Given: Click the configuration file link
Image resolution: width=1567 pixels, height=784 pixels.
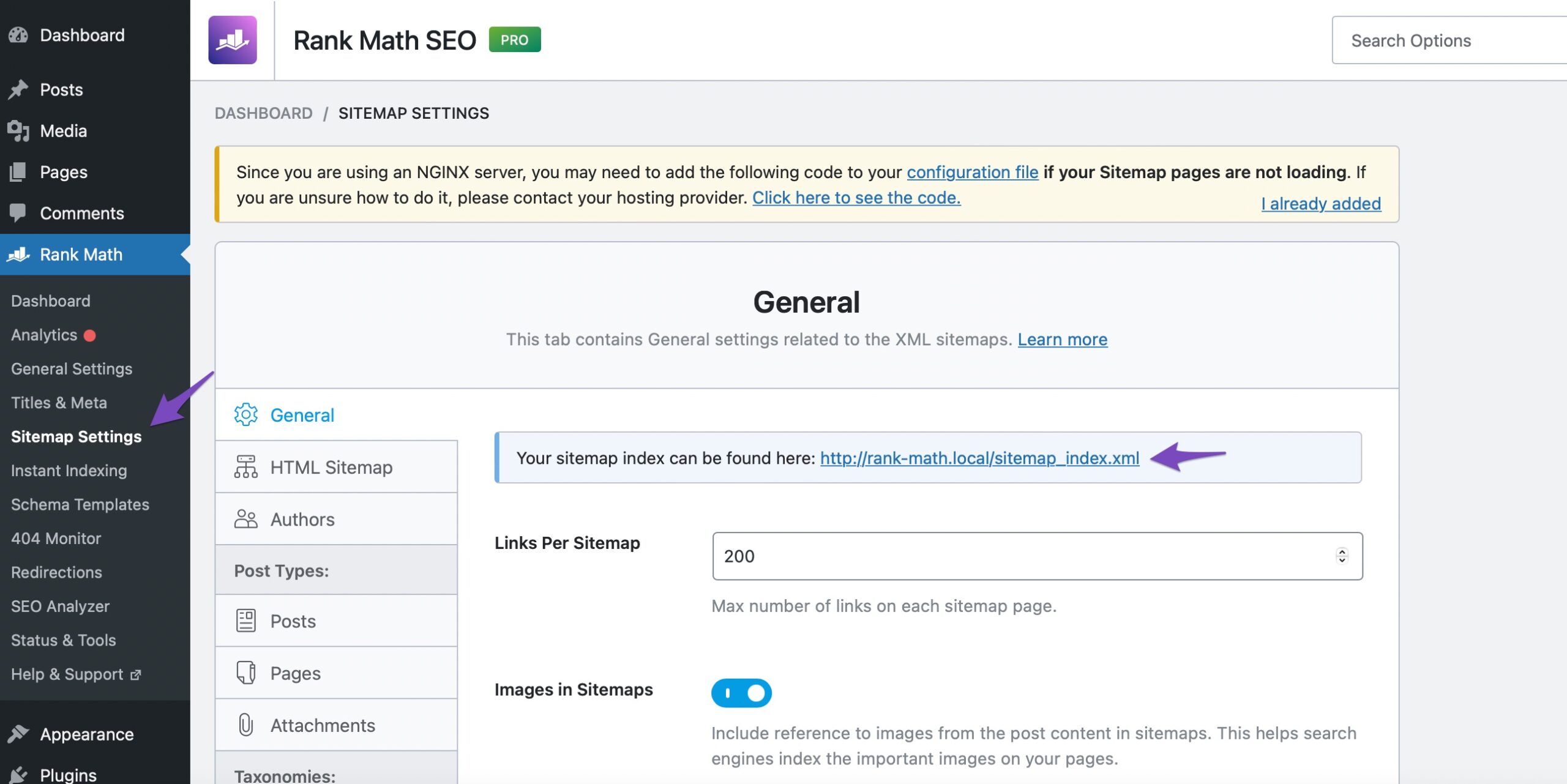Looking at the screenshot, I should point(973,172).
